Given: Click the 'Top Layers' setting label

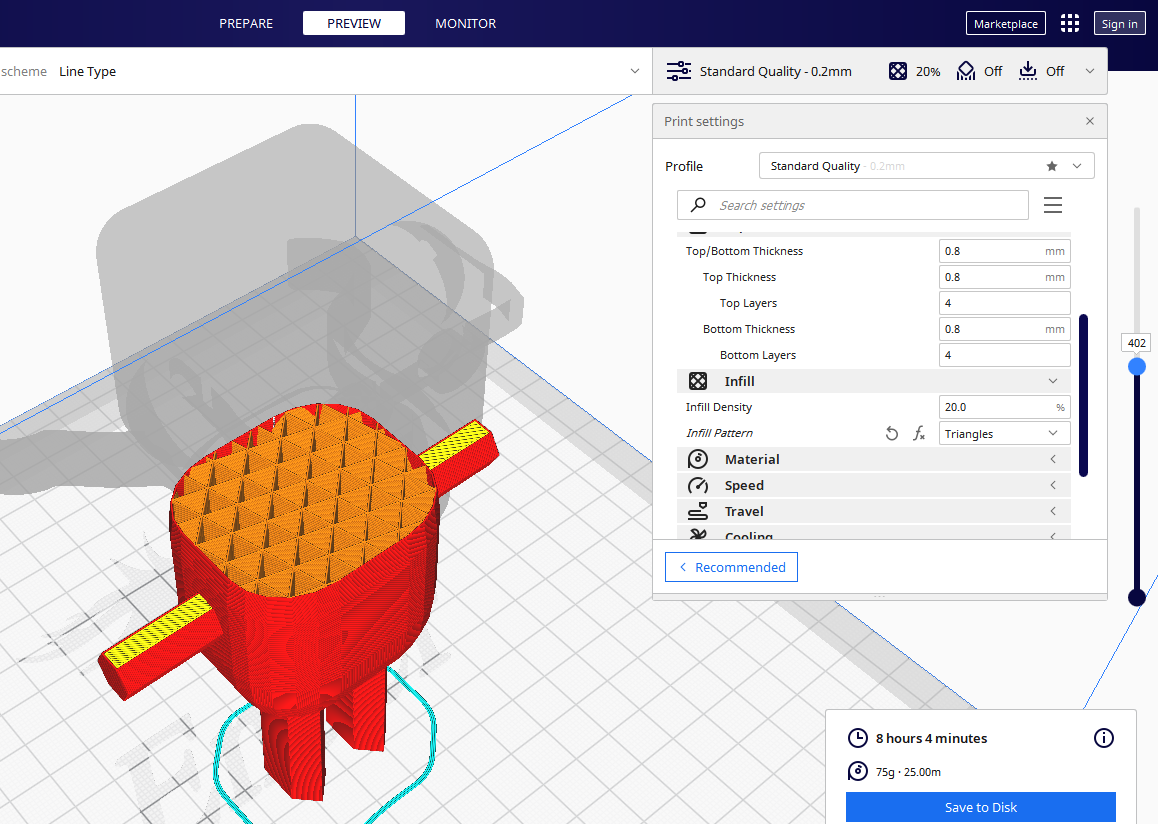Looking at the screenshot, I should [748, 303].
